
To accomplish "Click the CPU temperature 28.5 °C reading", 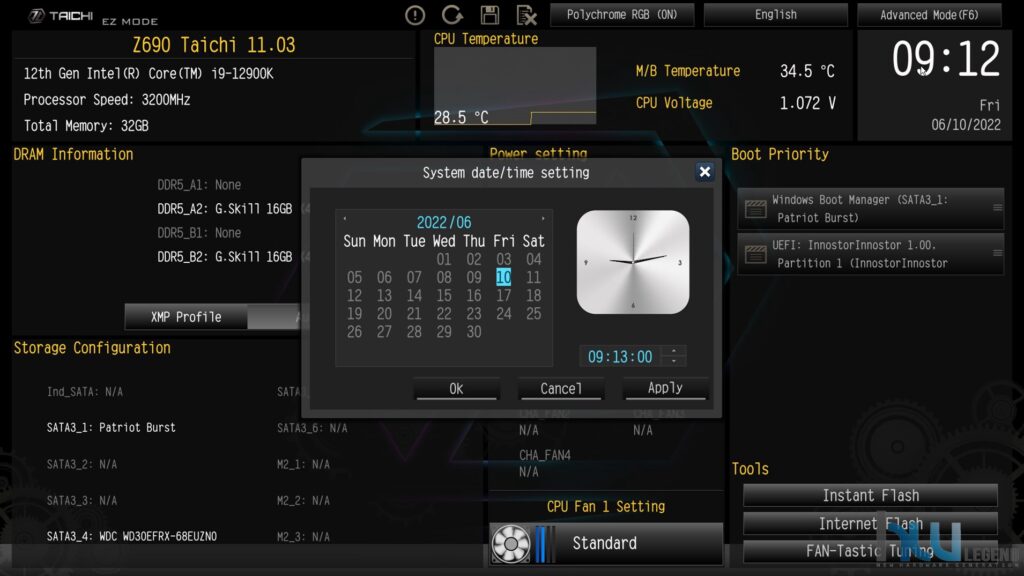I will pyautogui.click(x=461, y=118).
